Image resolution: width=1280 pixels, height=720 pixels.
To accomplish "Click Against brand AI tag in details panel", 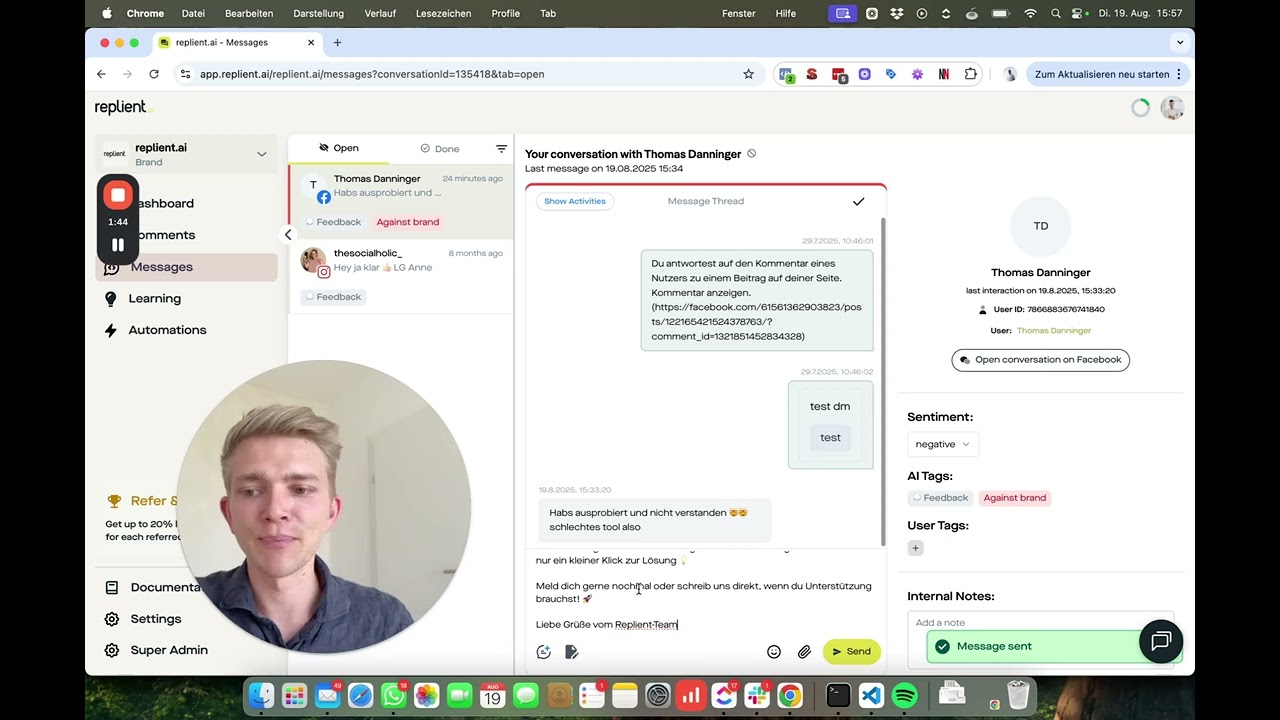I will (1015, 498).
